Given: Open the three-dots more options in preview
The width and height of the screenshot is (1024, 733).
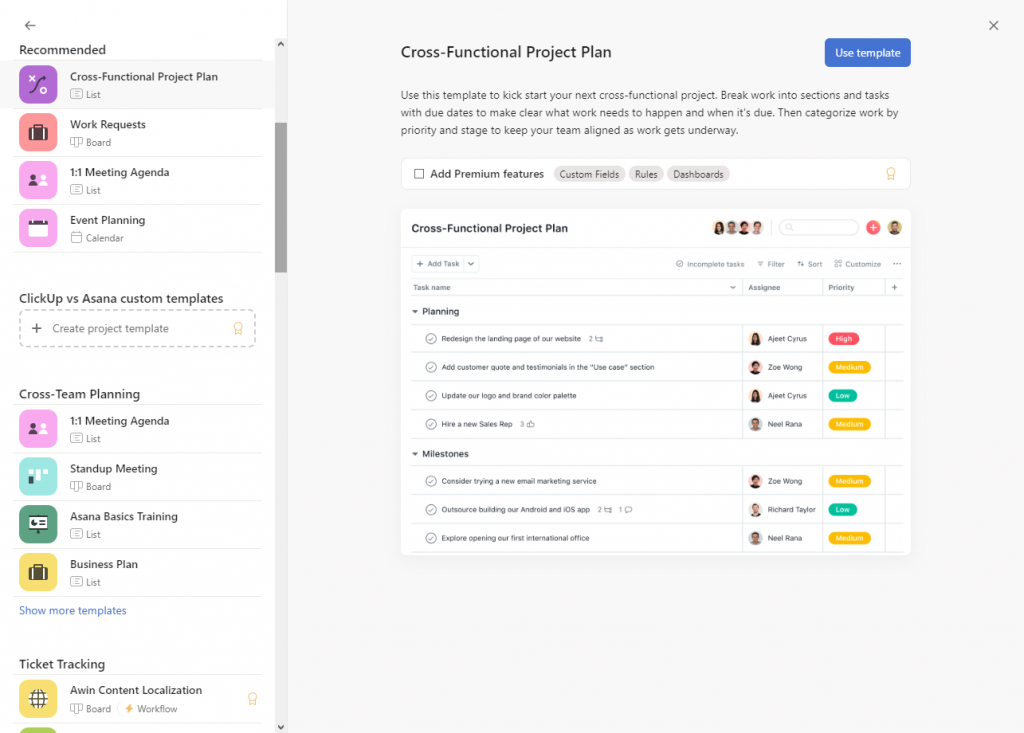Looking at the screenshot, I should [x=897, y=264].
